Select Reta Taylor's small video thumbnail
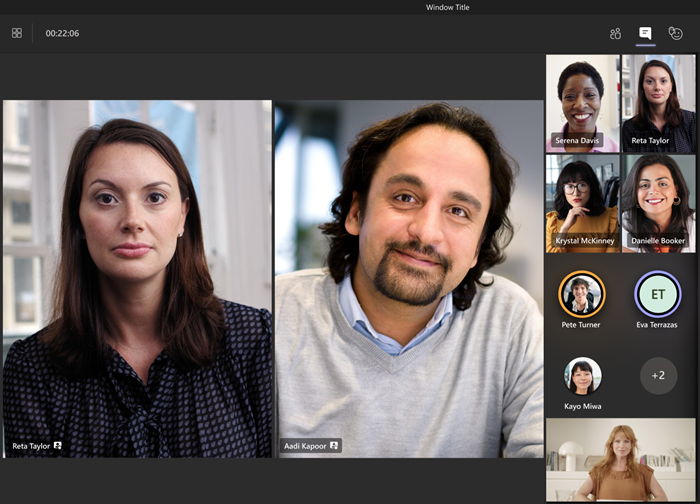The height and width of the screenshot is (504, 700). click(658, 102)
